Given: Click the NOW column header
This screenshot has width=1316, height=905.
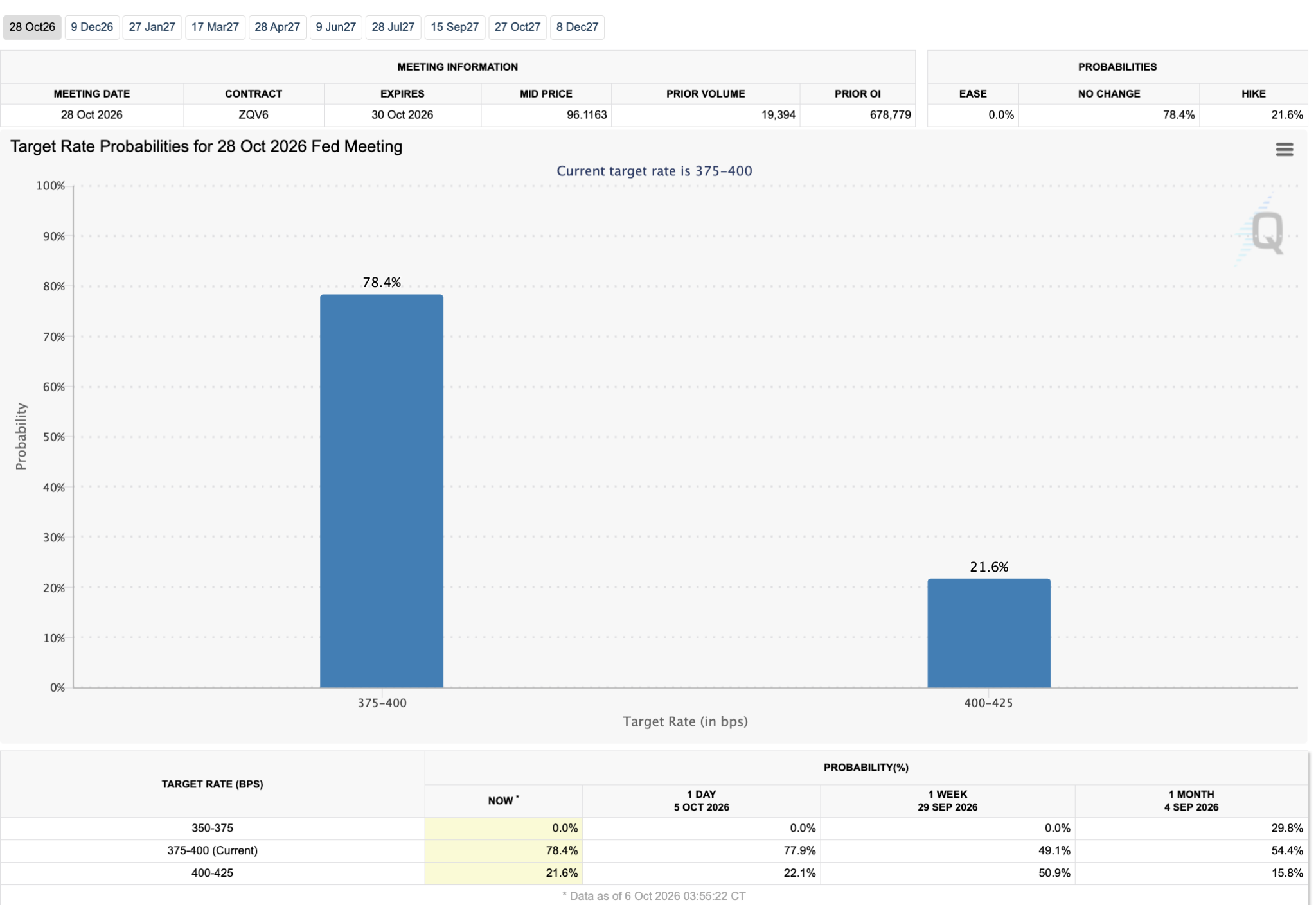Looking at the screenshot, I should pos(503,800).
